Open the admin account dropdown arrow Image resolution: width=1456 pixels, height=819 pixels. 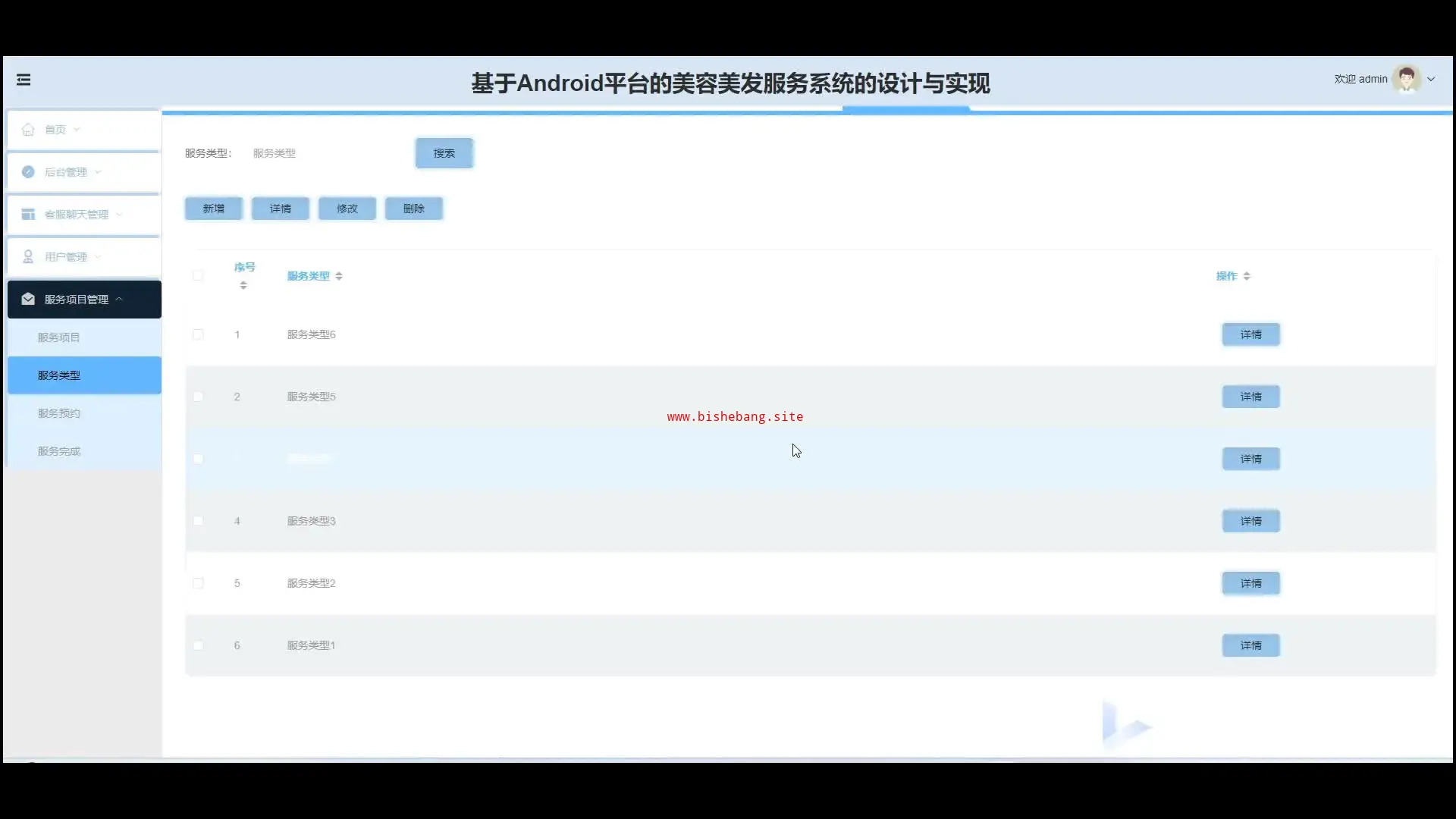click(1431, 79)
